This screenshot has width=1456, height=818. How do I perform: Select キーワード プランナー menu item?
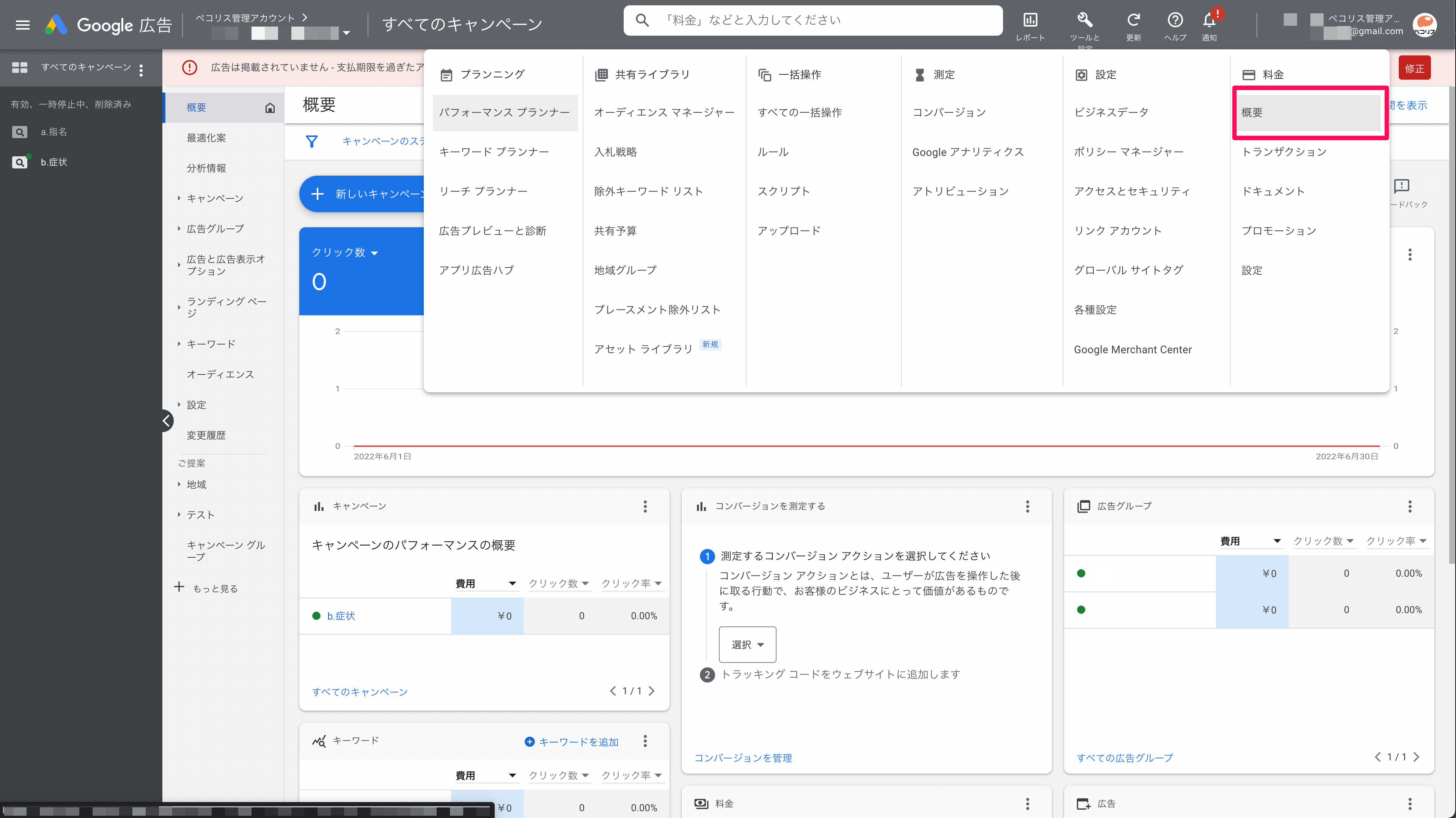pos(494,151)
